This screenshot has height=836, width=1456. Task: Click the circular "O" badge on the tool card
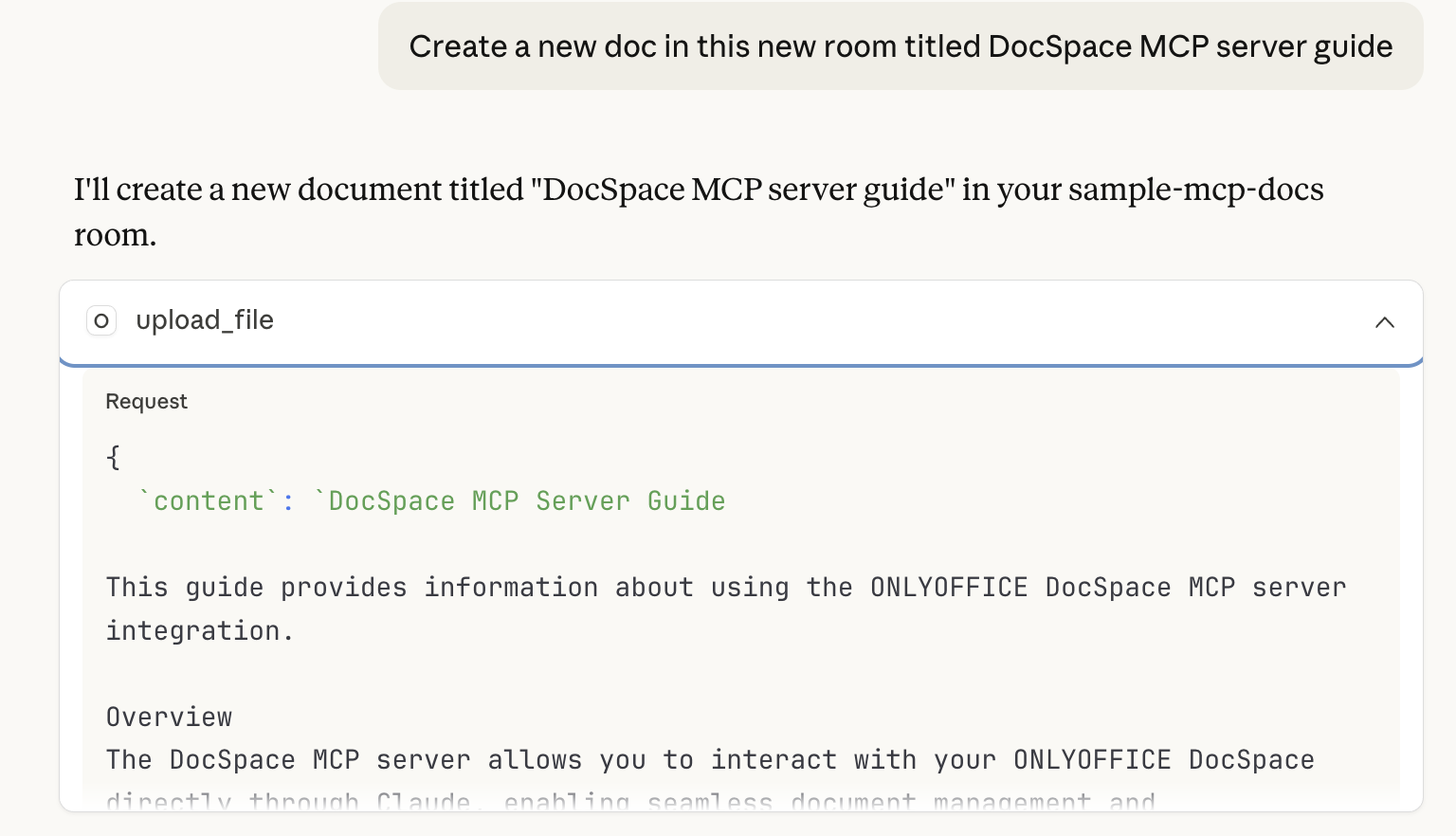(101, 320)
